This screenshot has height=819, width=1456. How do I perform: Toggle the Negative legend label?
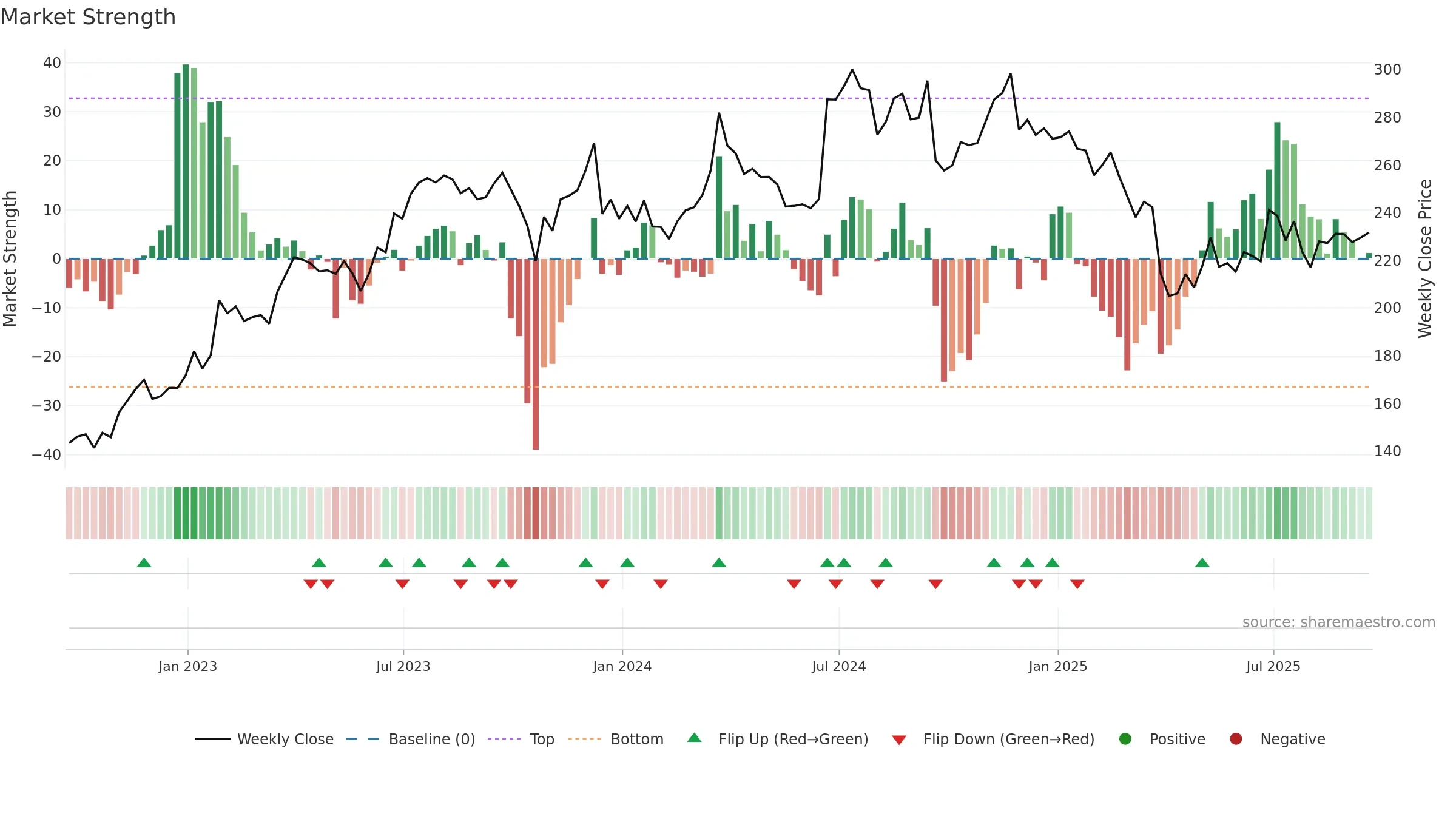click(x=1293, y=740)
